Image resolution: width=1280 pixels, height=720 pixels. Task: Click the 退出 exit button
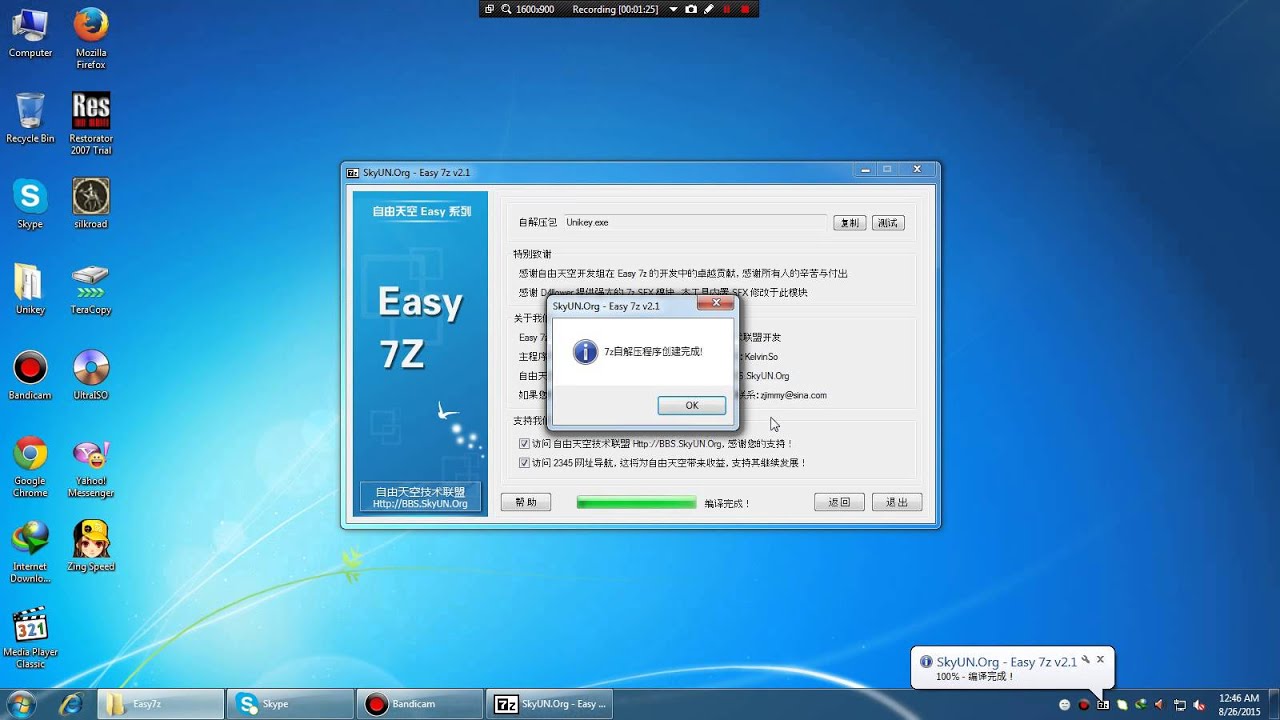[897, 502]
